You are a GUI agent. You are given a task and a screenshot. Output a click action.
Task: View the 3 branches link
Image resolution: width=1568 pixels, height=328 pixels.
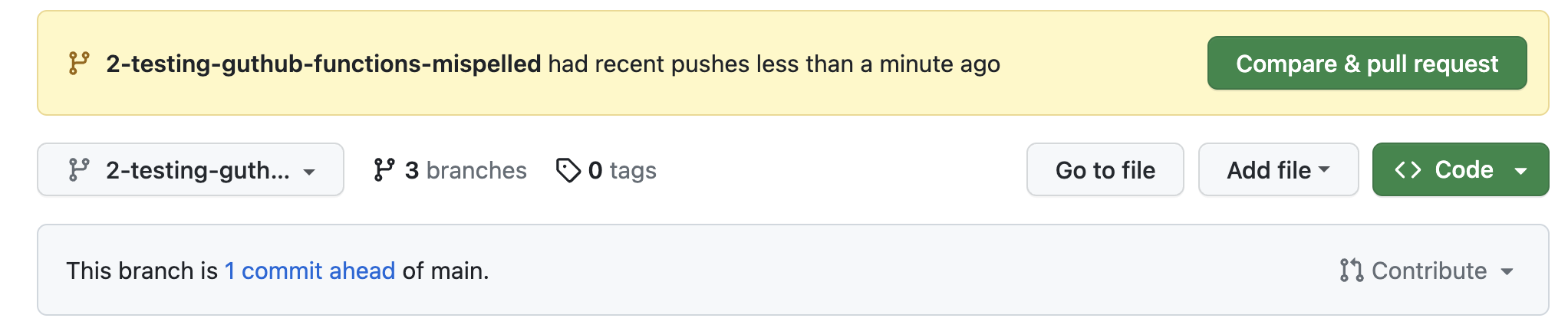(x=465, y=170)
